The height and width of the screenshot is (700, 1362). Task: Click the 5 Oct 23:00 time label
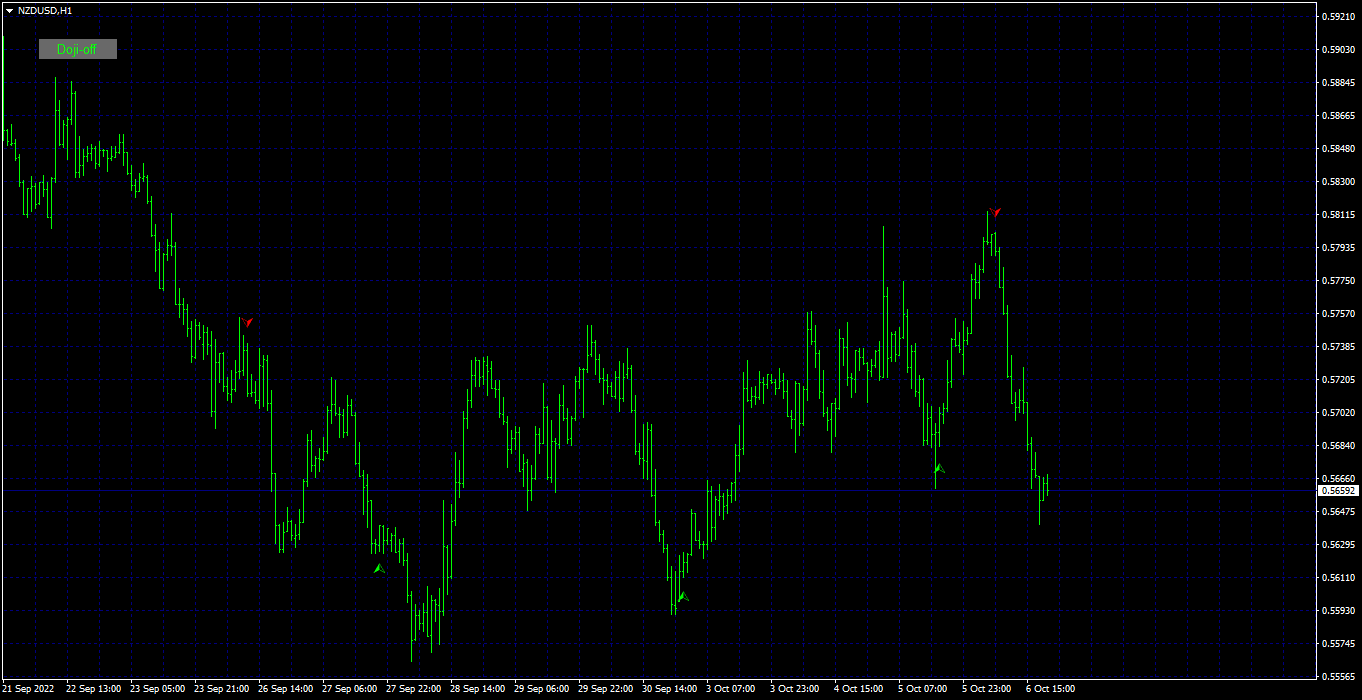[x=986, y=689]
